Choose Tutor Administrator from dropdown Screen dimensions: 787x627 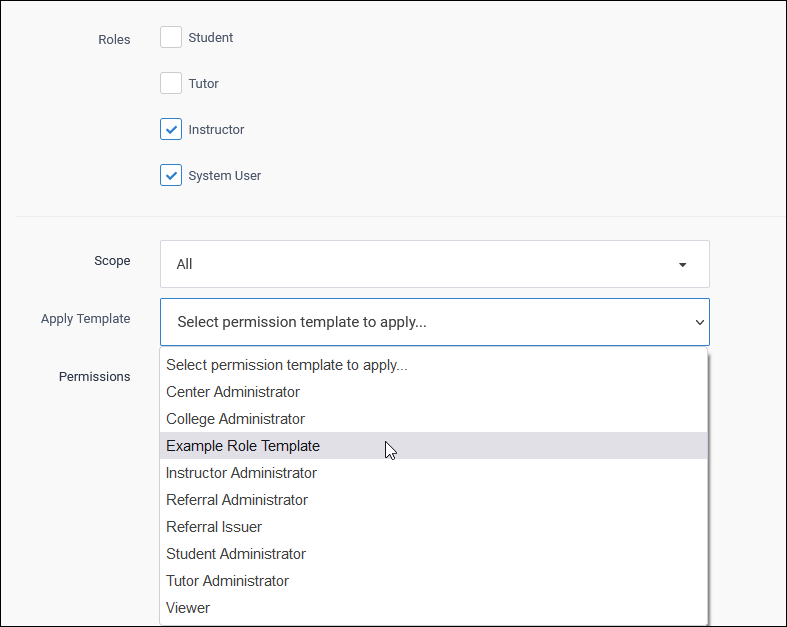click(x=227, y=581)
